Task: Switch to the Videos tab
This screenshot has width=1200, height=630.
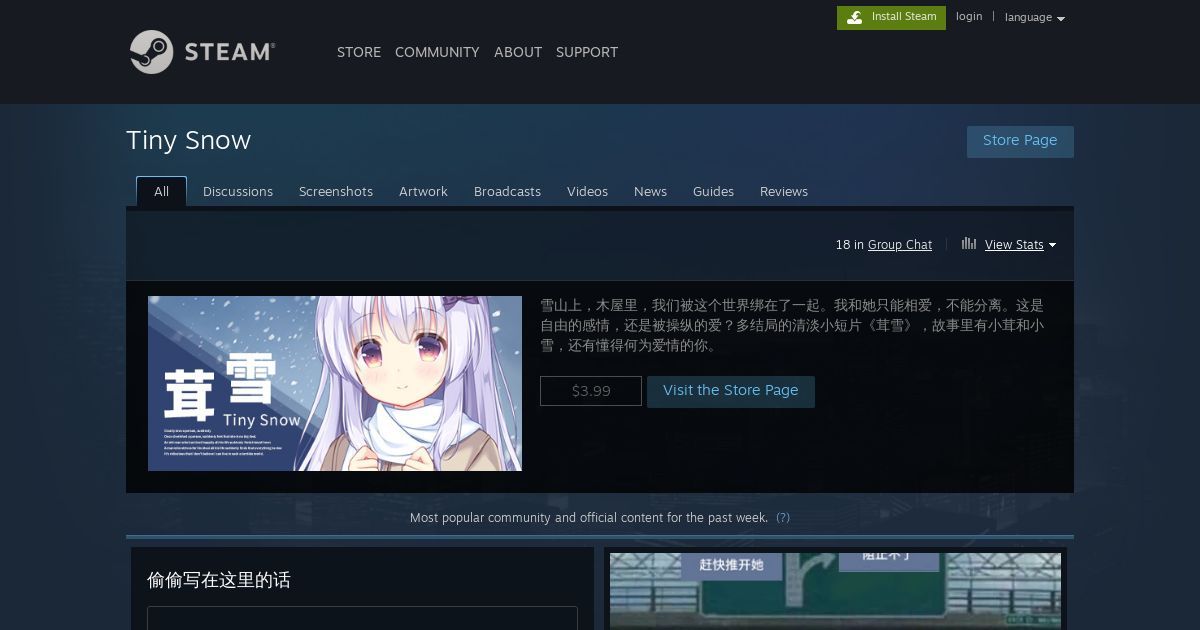Action: (587, 191)
